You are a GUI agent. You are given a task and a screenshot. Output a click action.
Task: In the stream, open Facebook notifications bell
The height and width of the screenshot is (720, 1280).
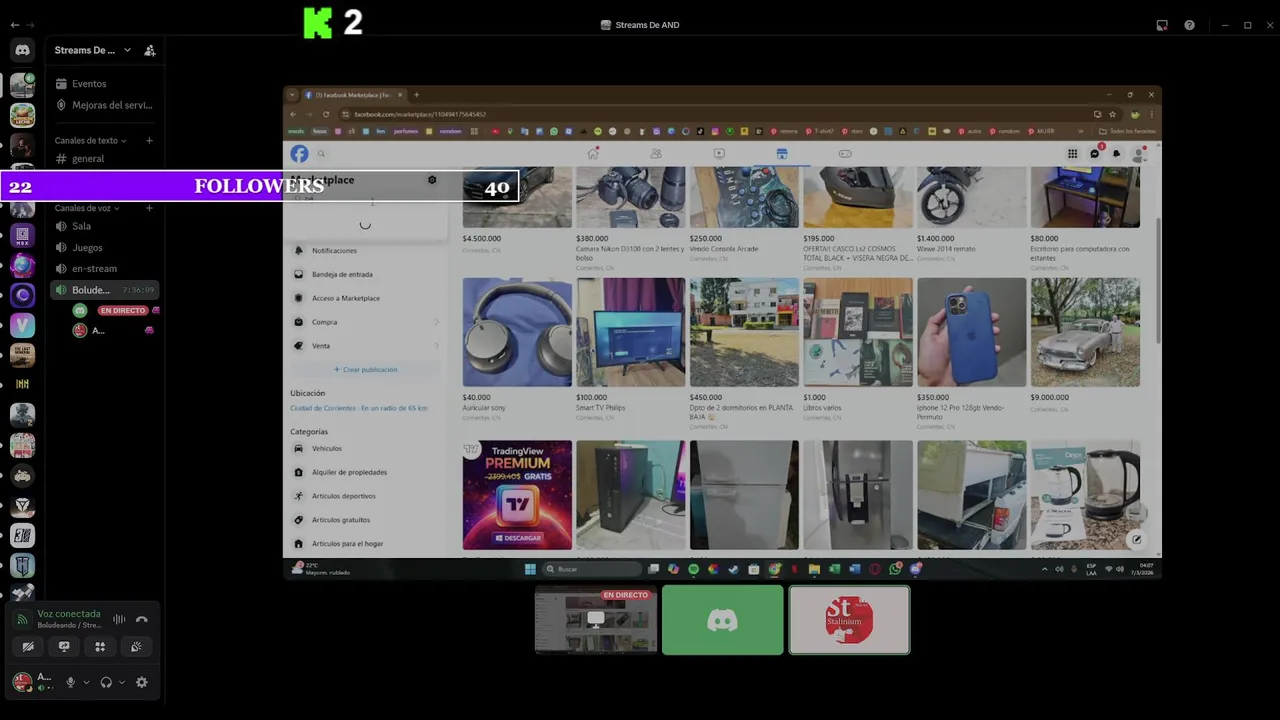click(x=1116, y=153)
